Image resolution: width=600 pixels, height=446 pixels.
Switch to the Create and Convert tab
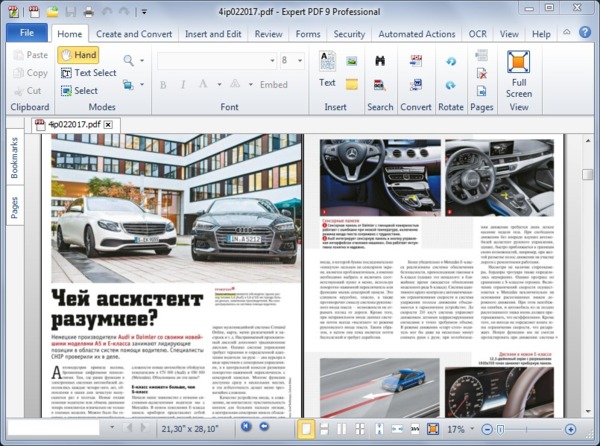coord(134,34)
